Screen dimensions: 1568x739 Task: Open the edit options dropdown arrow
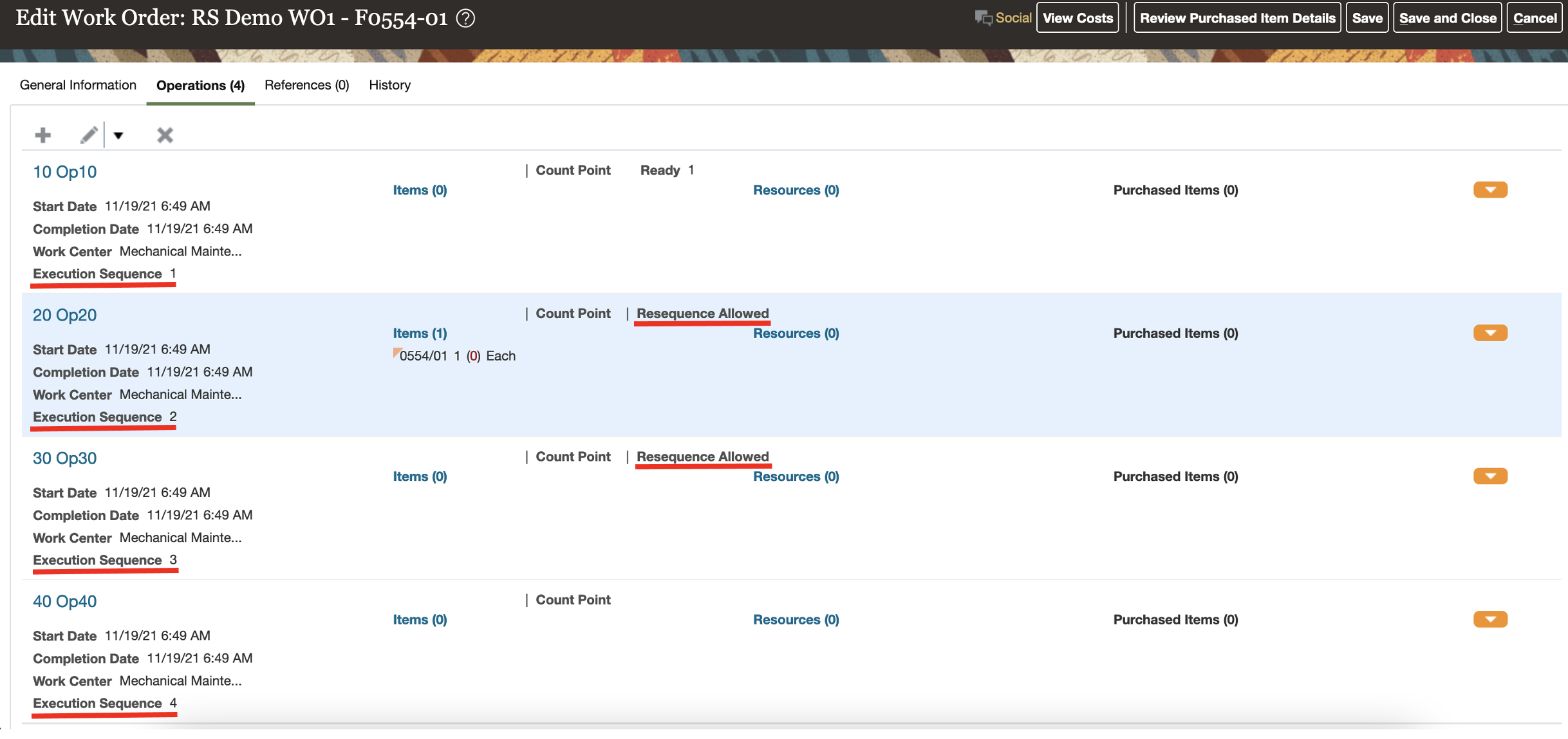click(x=118, y=135)
